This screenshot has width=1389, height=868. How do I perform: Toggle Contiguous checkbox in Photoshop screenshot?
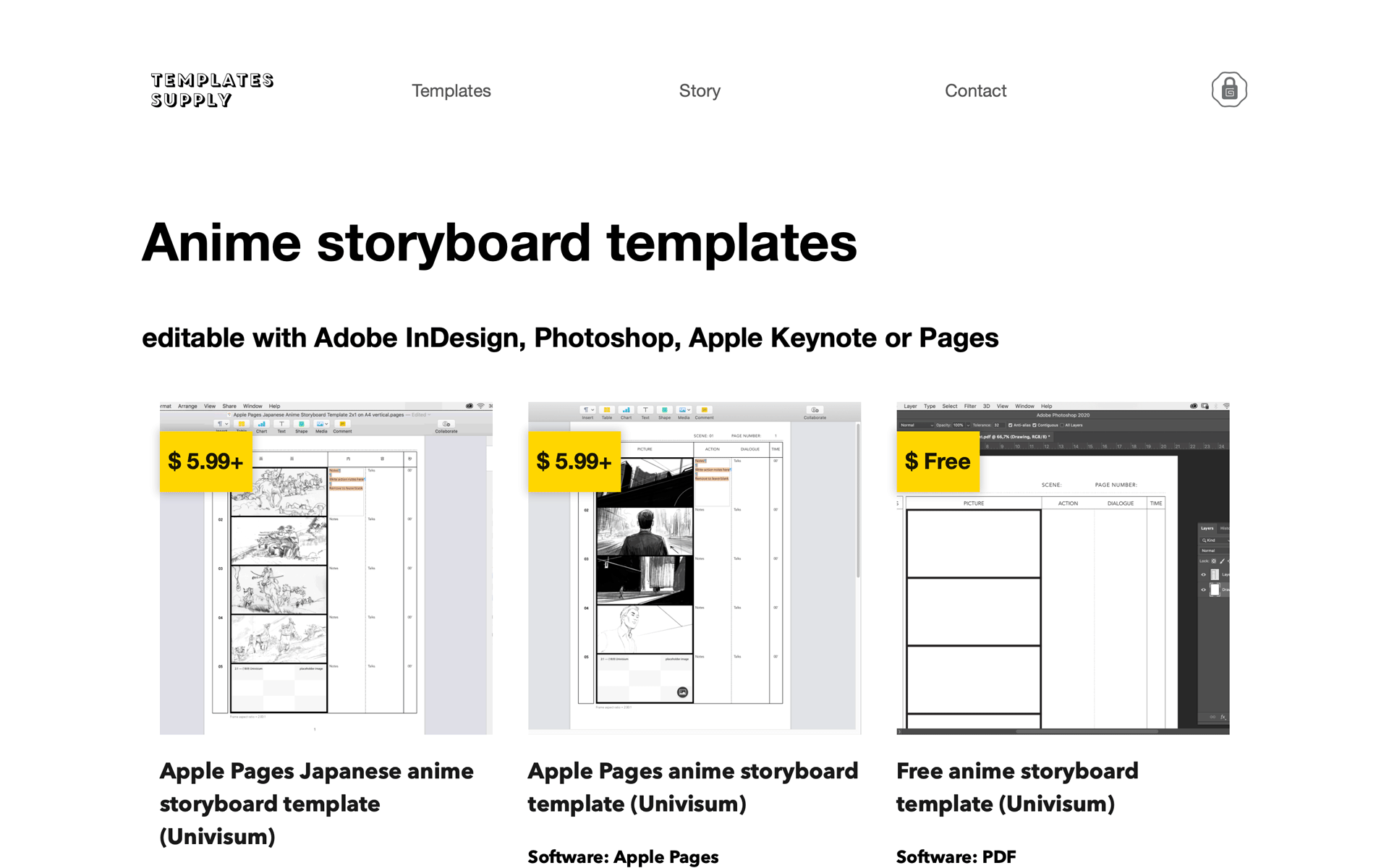point(1035,425)
